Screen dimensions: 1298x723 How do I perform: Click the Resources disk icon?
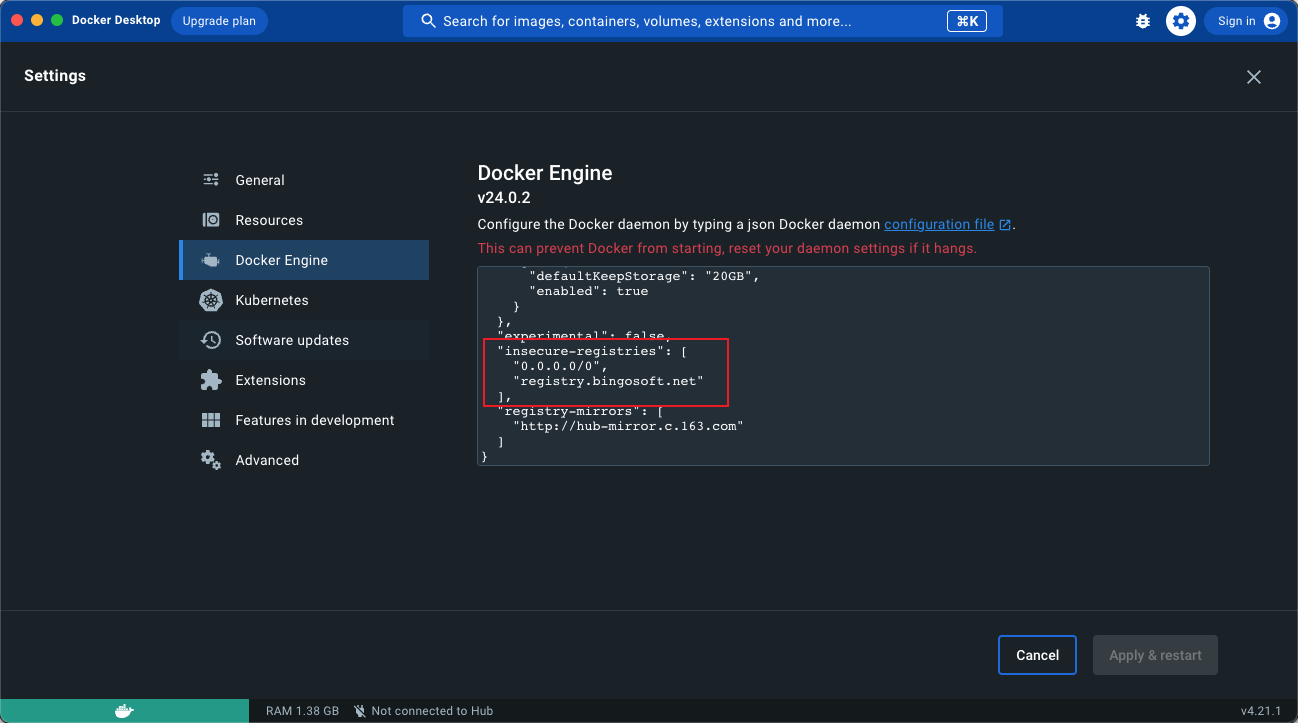211,220
